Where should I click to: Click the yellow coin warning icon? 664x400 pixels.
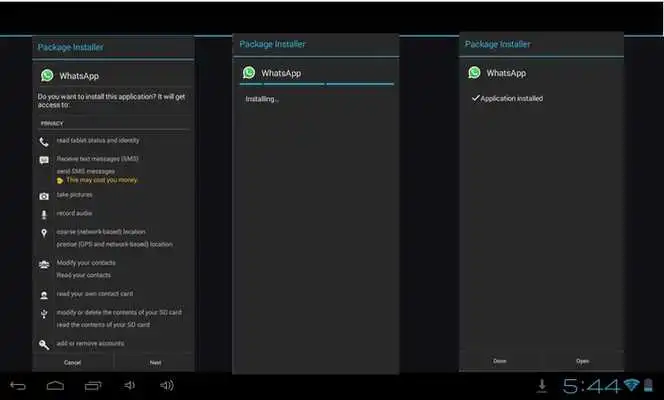[60, 181]
